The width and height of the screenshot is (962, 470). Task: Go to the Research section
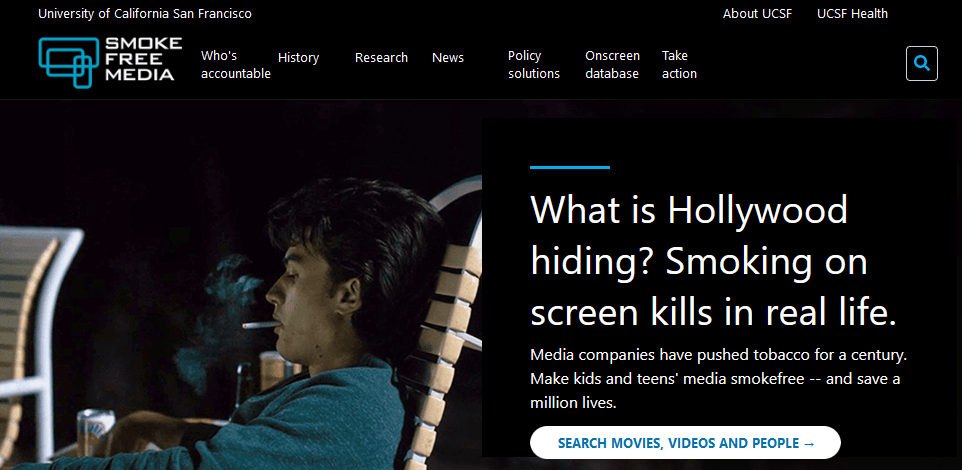(x=381, y=58)
